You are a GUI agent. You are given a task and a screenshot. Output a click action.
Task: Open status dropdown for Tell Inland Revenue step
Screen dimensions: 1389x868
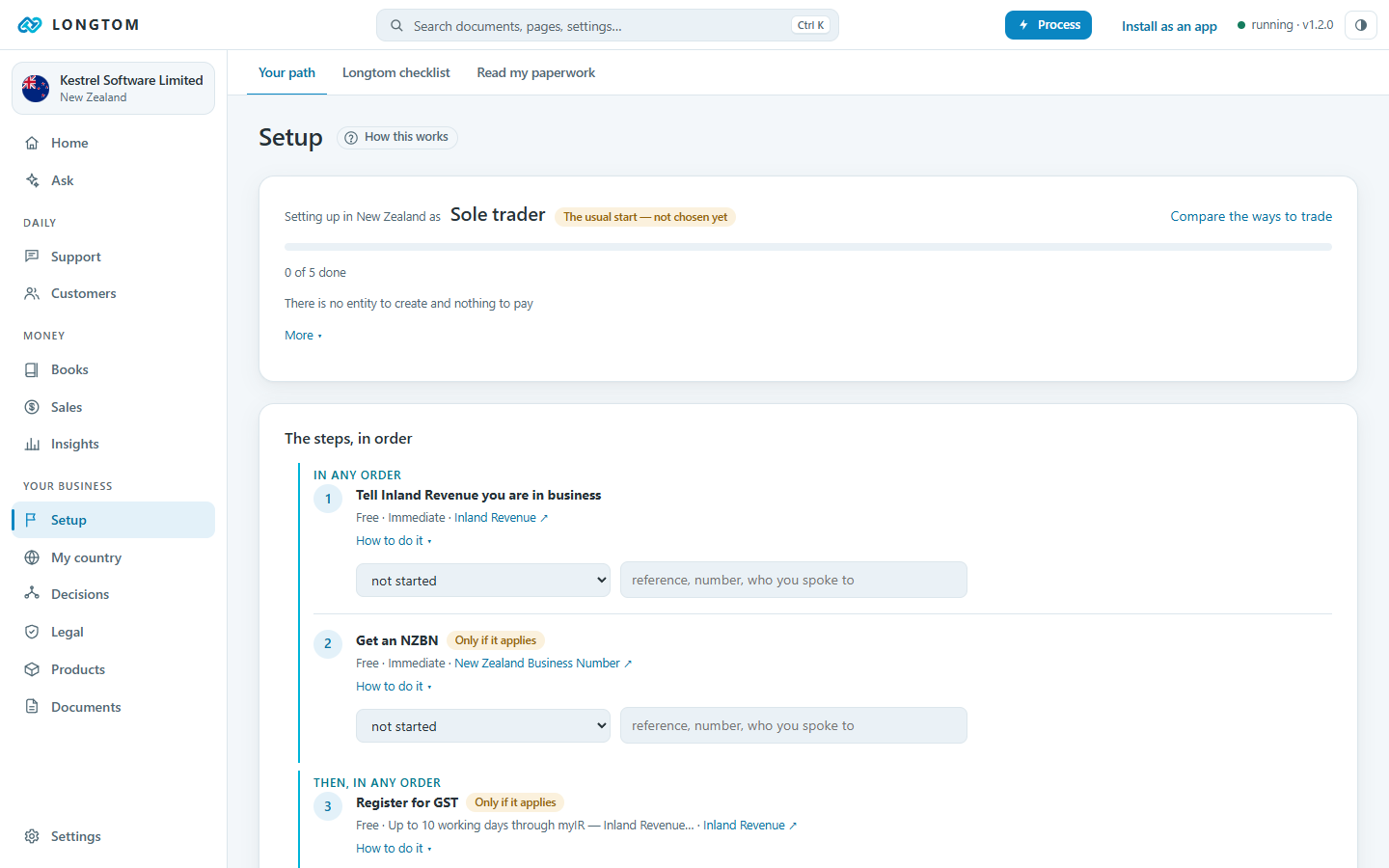click(483, 581)
